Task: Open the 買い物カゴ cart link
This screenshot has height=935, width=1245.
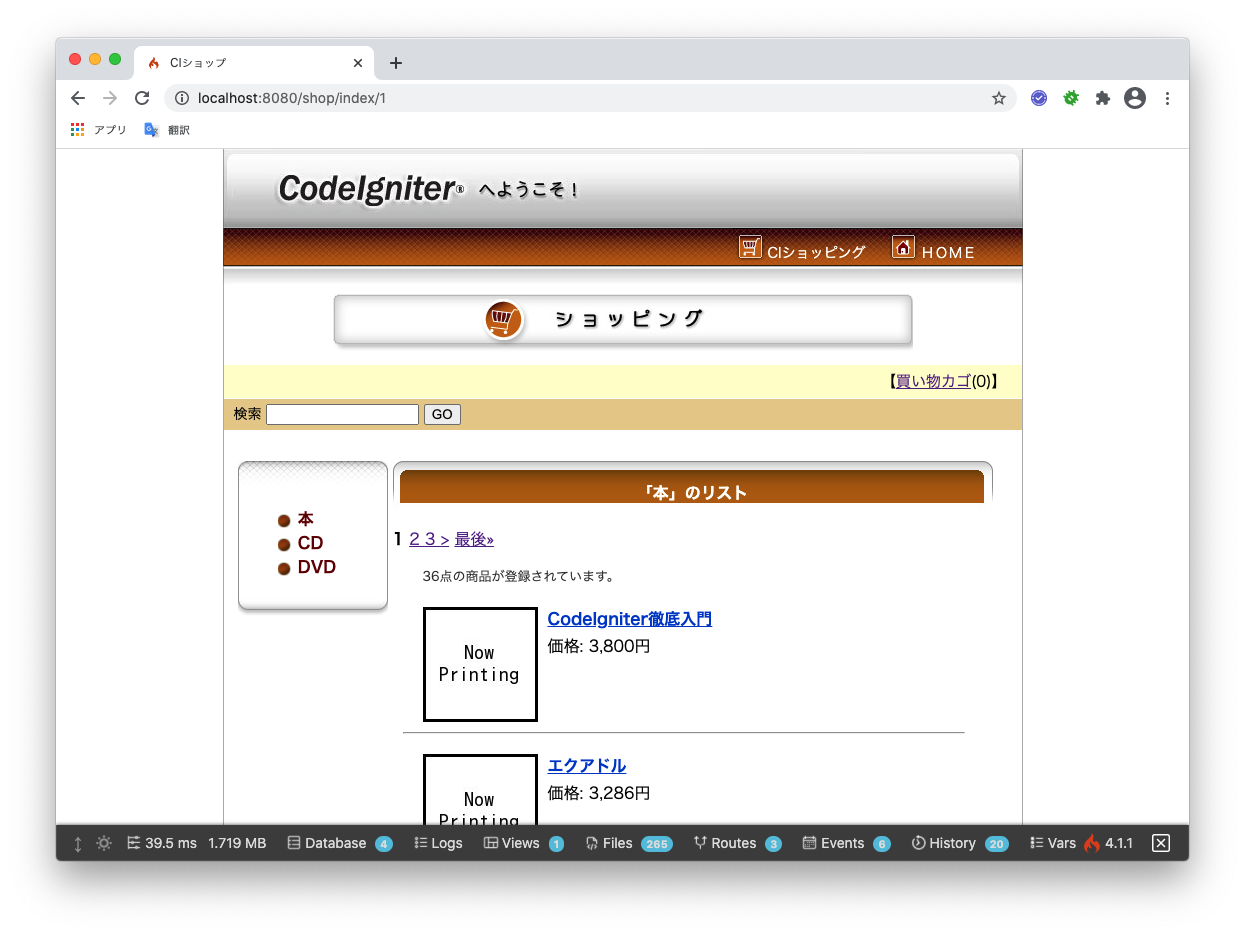Action: click(933, 381)
